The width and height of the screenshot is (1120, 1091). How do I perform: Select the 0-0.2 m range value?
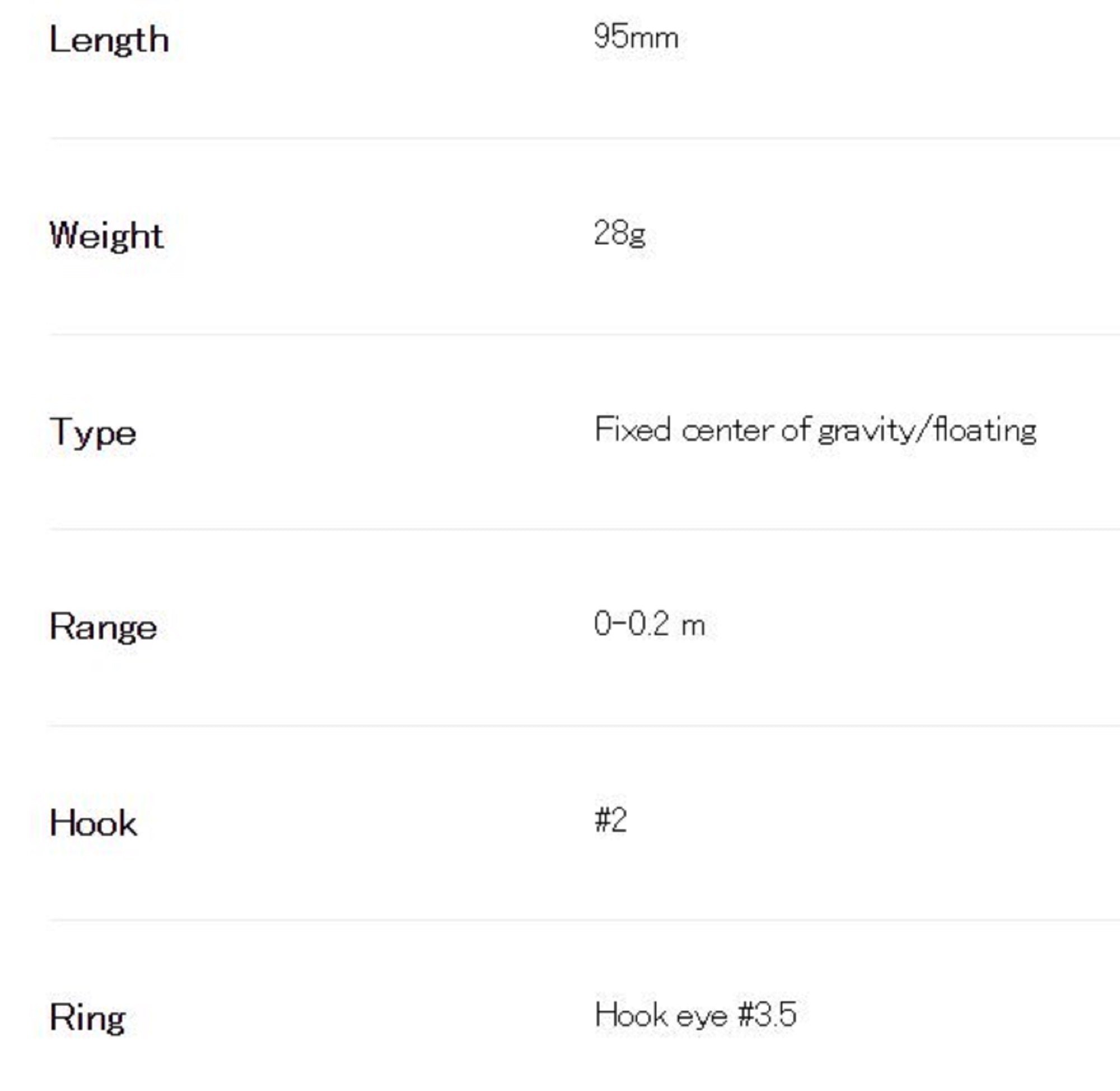point(649,624)
